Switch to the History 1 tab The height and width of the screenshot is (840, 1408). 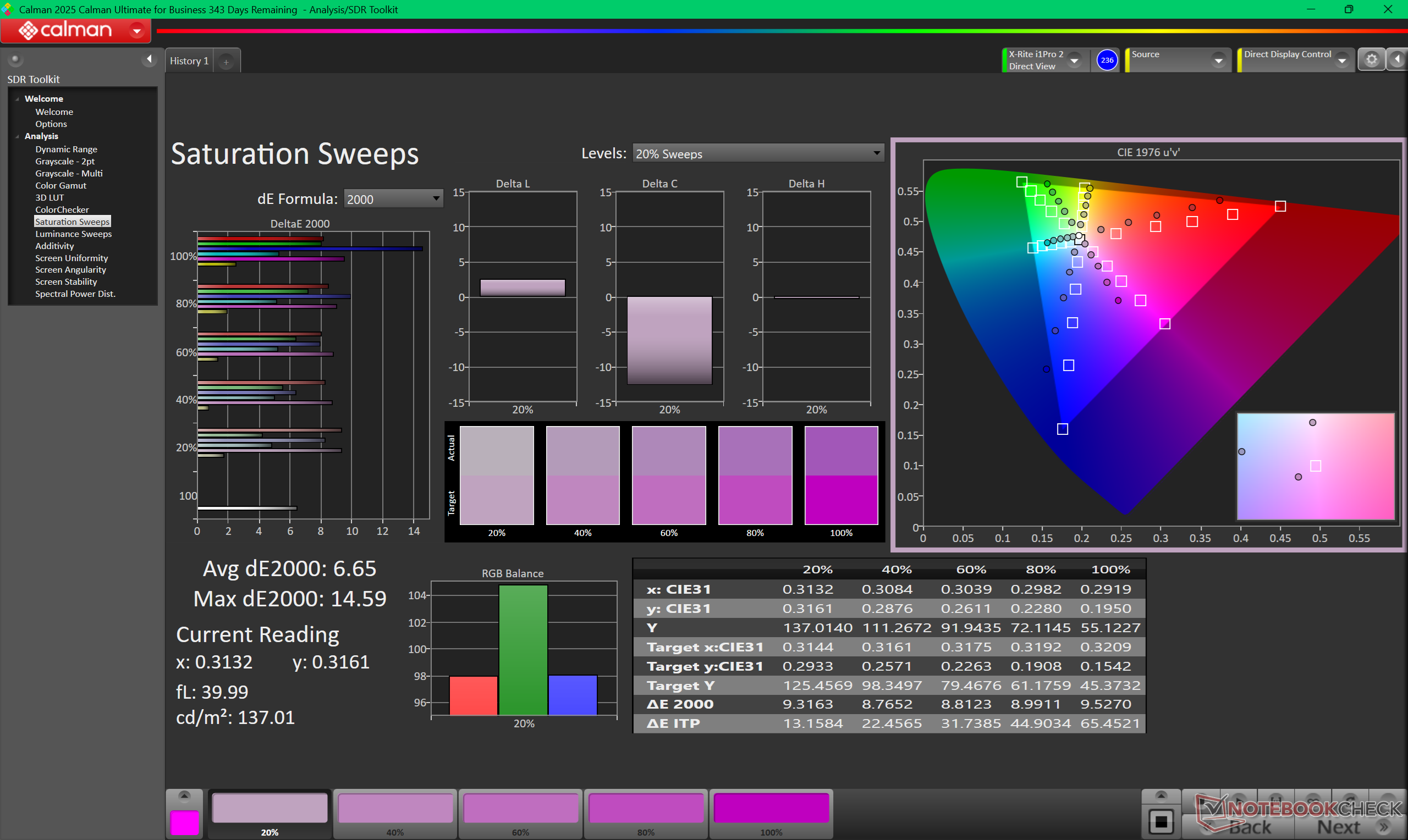pos(189,61)
